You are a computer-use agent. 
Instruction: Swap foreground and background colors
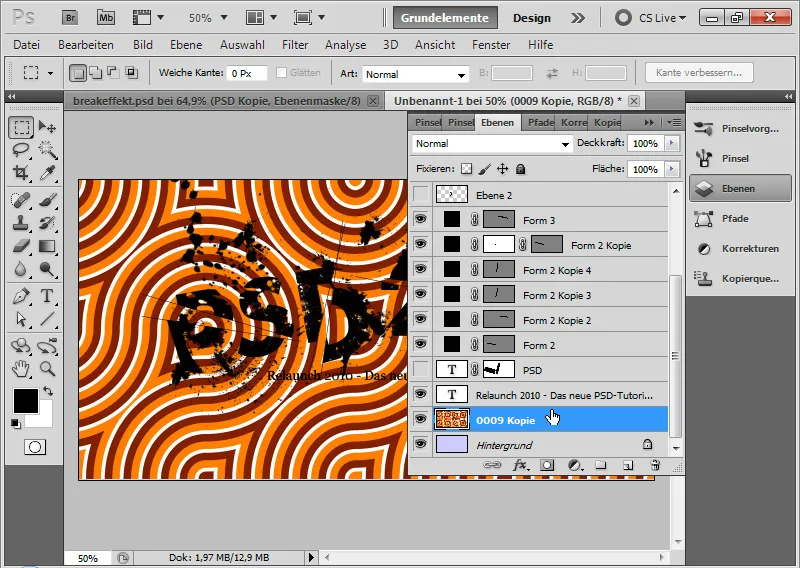[x=48, y=391]
